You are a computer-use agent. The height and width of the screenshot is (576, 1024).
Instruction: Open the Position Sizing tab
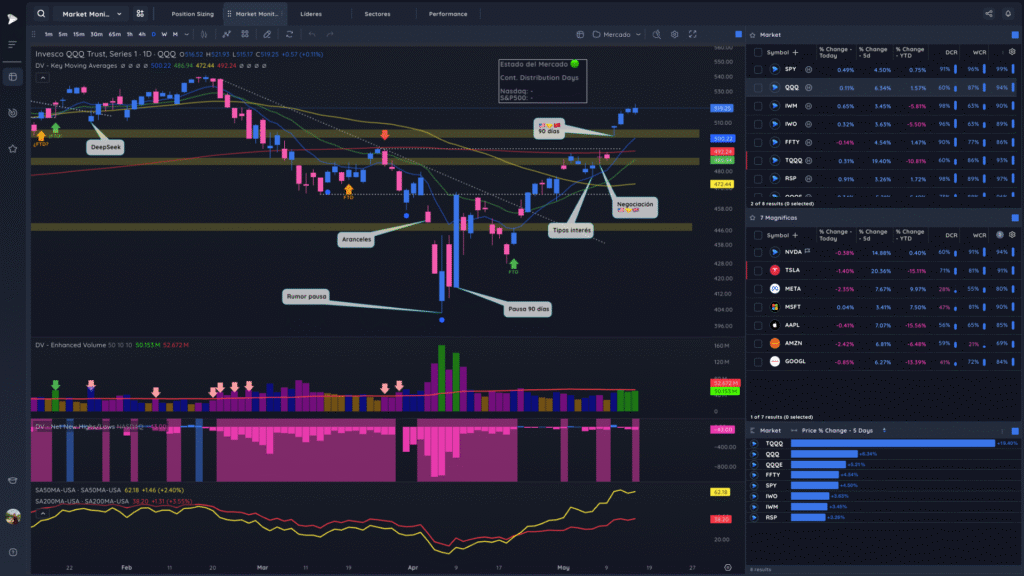193,14
